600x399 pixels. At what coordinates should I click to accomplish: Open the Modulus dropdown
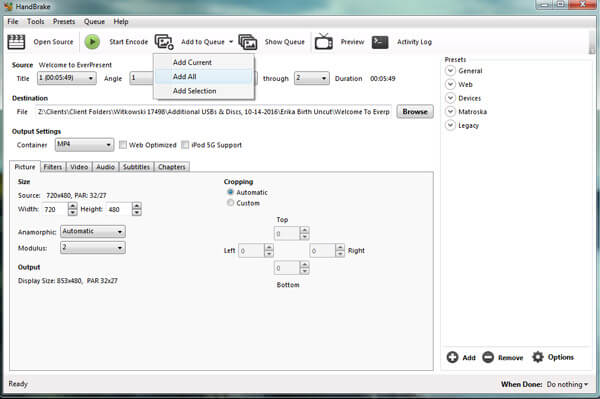click(x=93, y=248)
